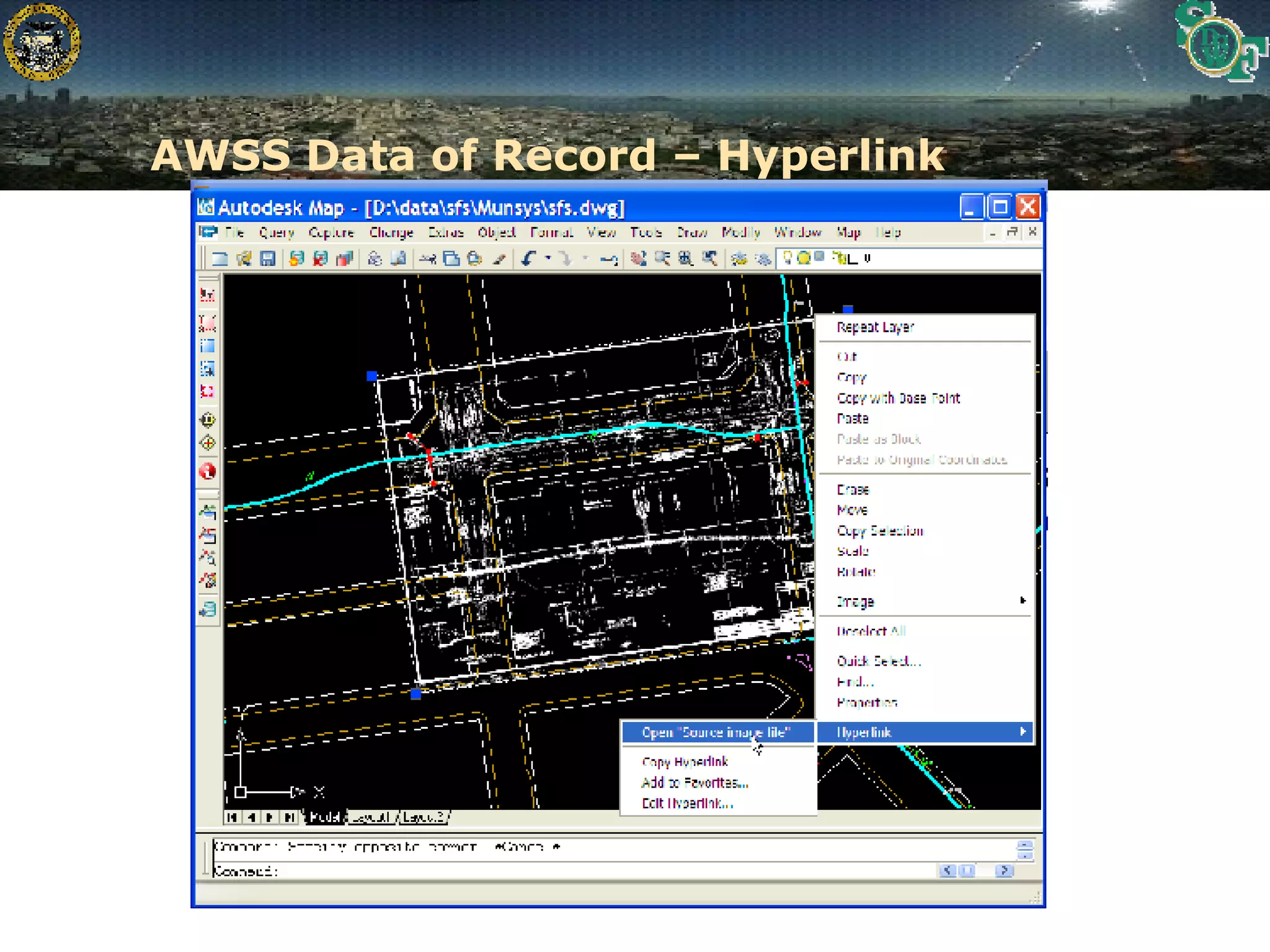Click the command window right scroll arrow
Screen dimensions: 1270x952
pyautogui.click(x=1004, y=871)
